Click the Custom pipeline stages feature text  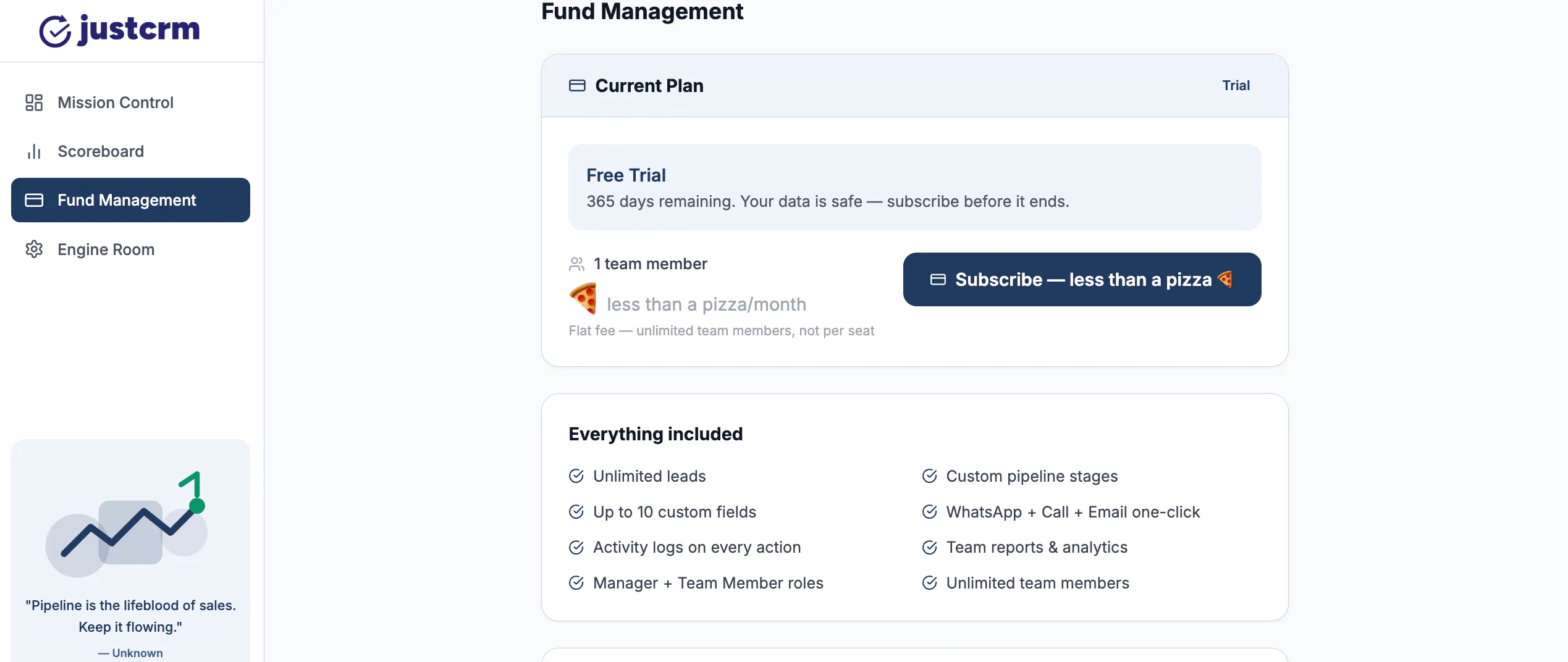[x=1032, y=476]
